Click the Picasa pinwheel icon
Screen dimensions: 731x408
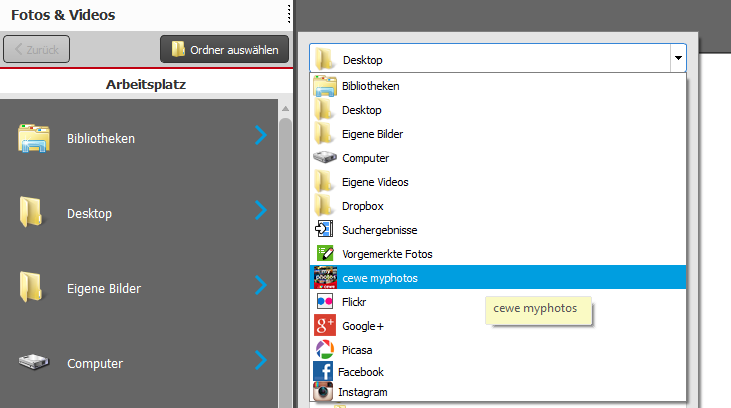pos(324,350)
